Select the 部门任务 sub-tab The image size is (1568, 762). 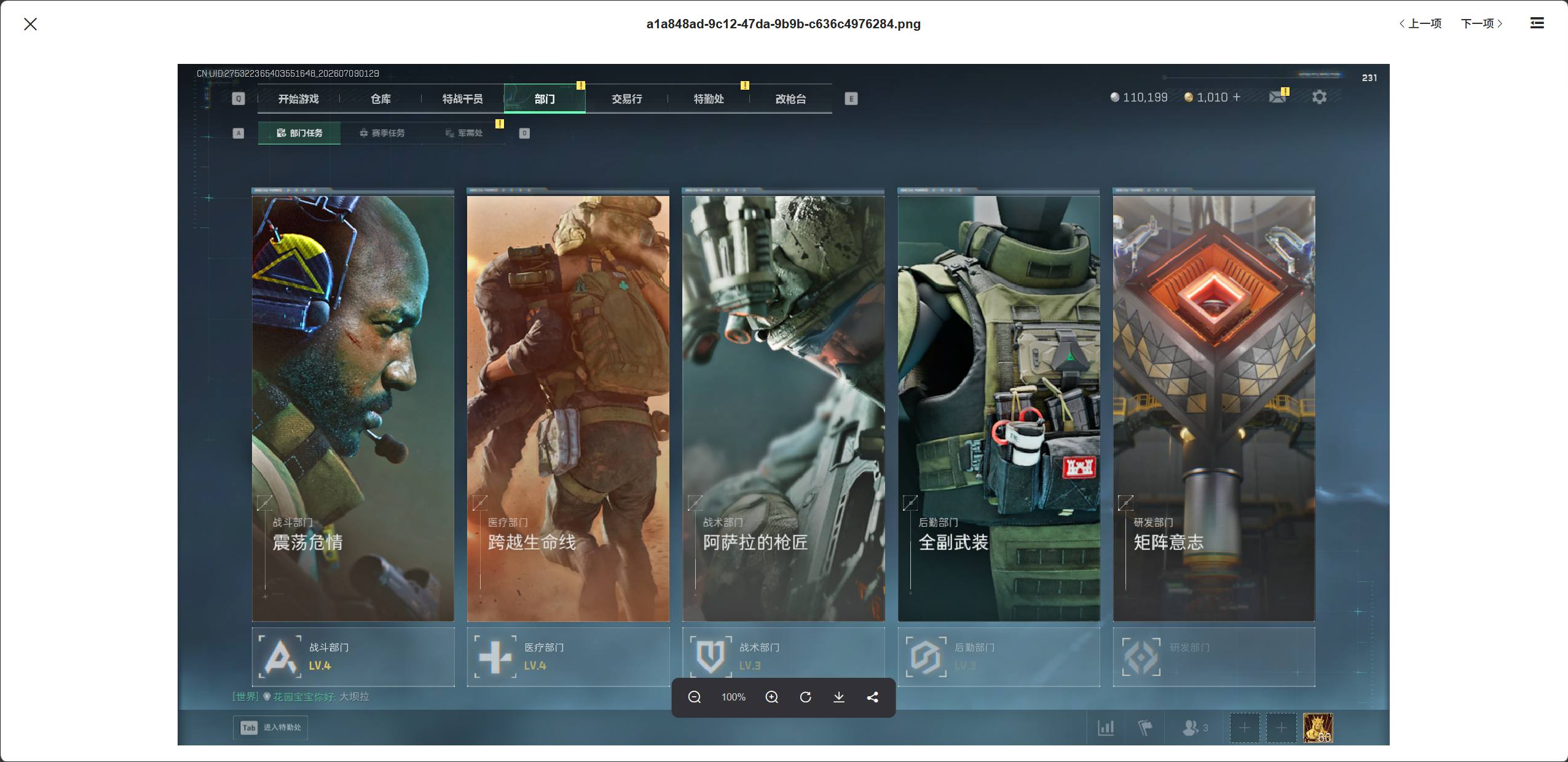[299, 133]
